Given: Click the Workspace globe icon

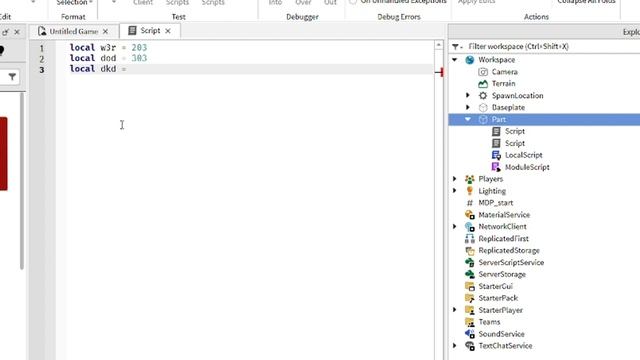Looking at the screenshot, I should tap(470, 60).
